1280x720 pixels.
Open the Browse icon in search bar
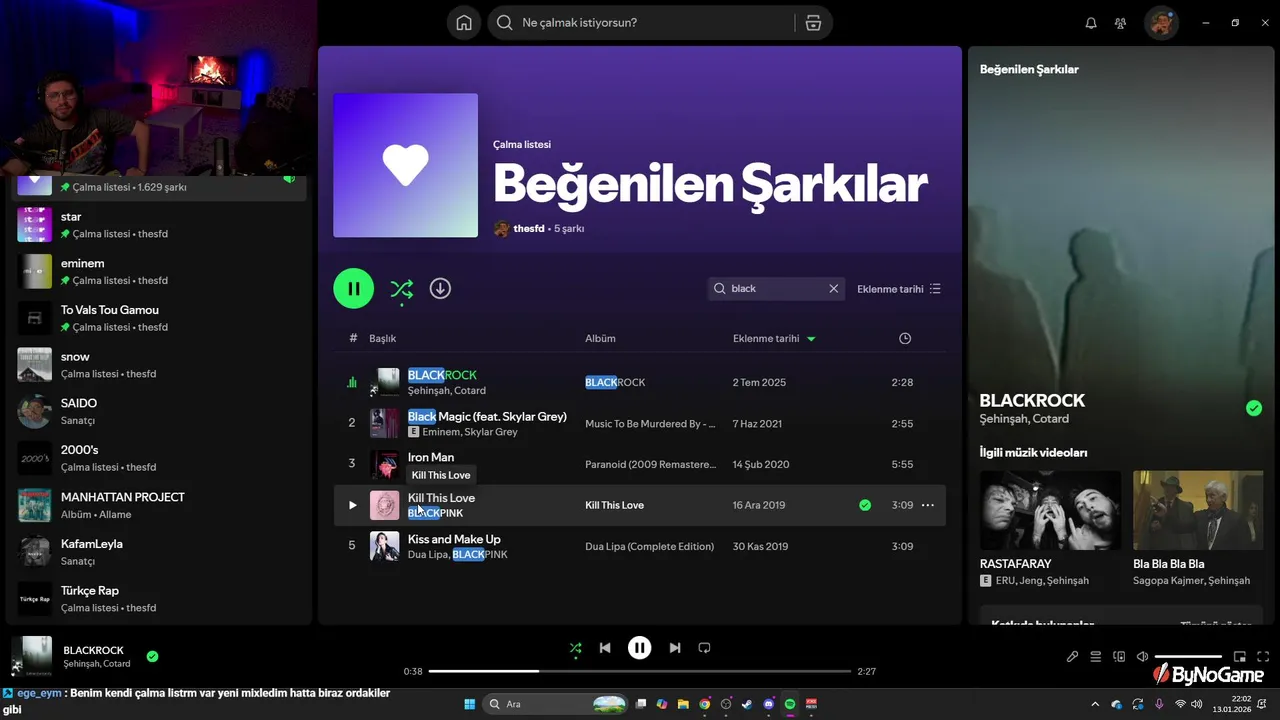coord(813,23)
